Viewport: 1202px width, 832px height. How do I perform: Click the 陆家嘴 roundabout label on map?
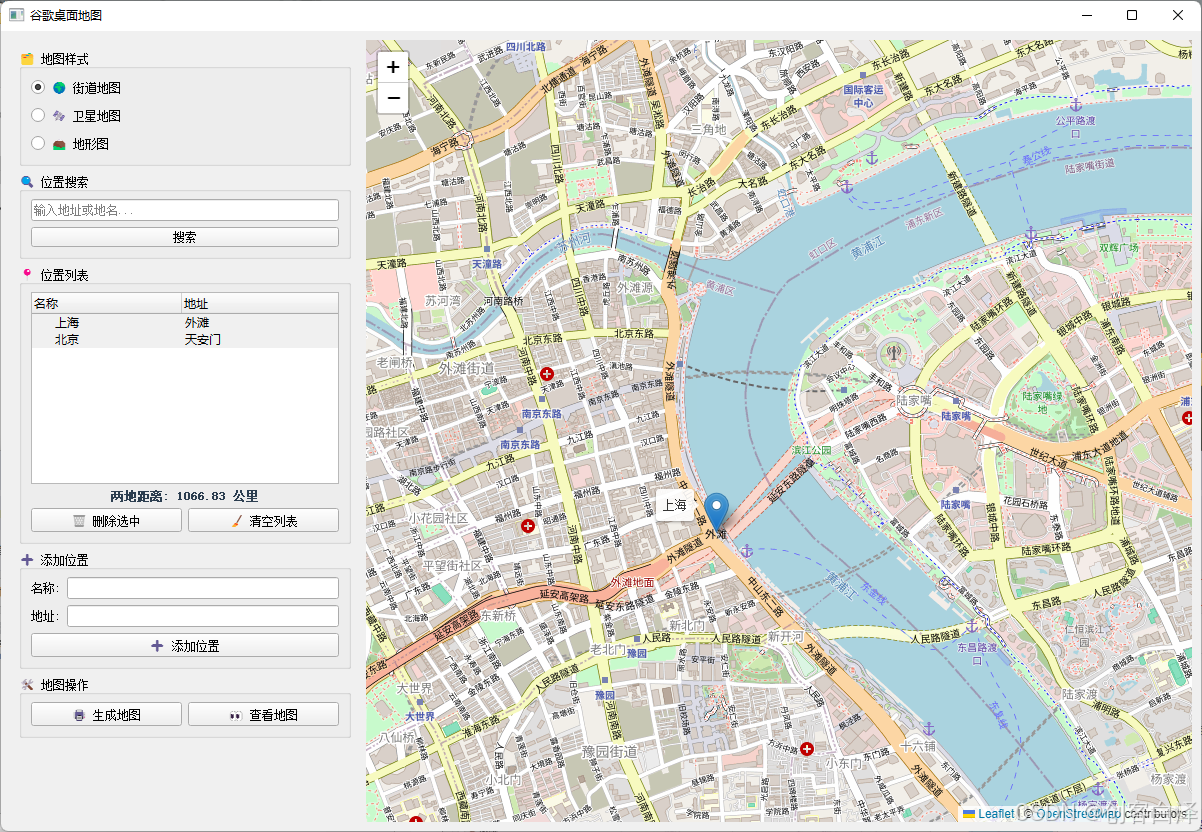pos(913,399)
